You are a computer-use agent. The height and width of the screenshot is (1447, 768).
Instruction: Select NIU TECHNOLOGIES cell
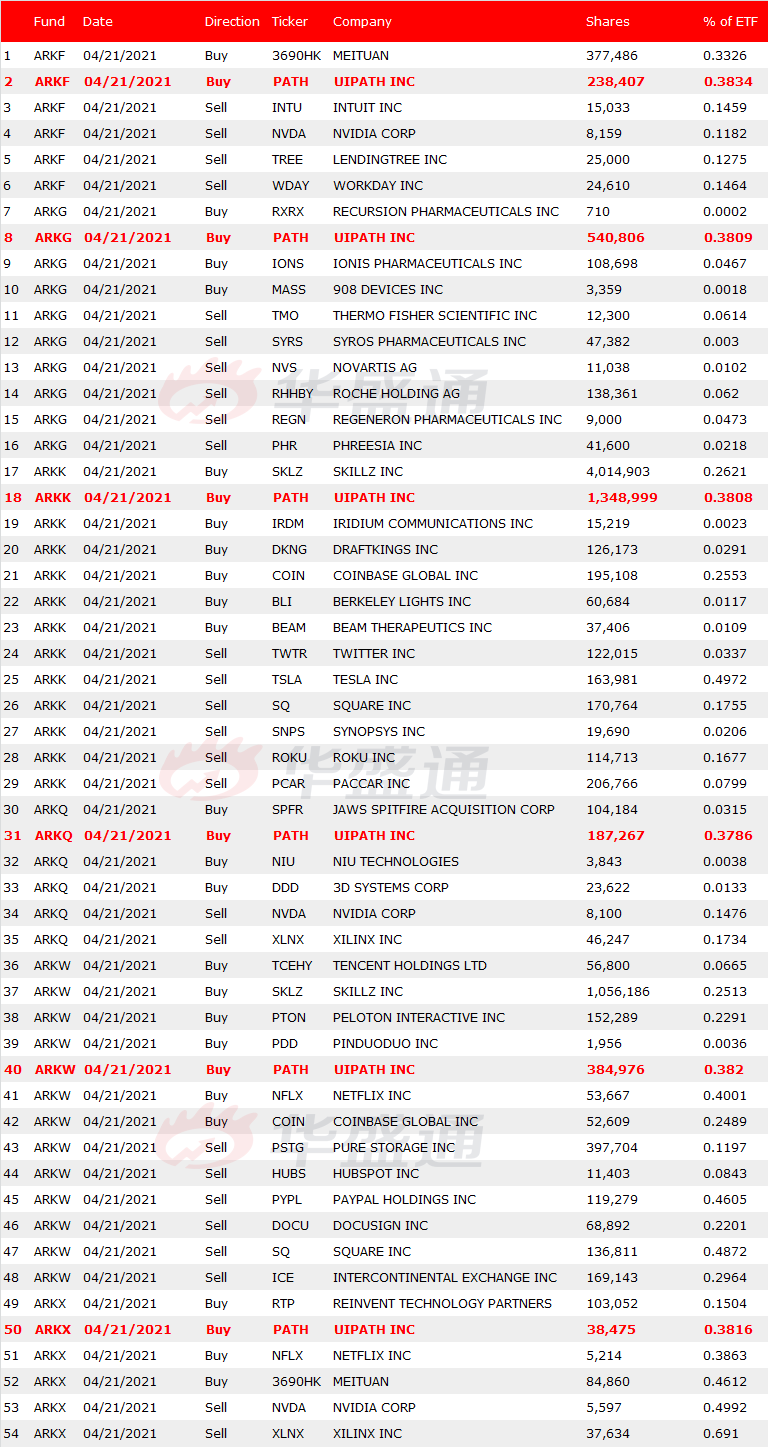tap(396, 861)
